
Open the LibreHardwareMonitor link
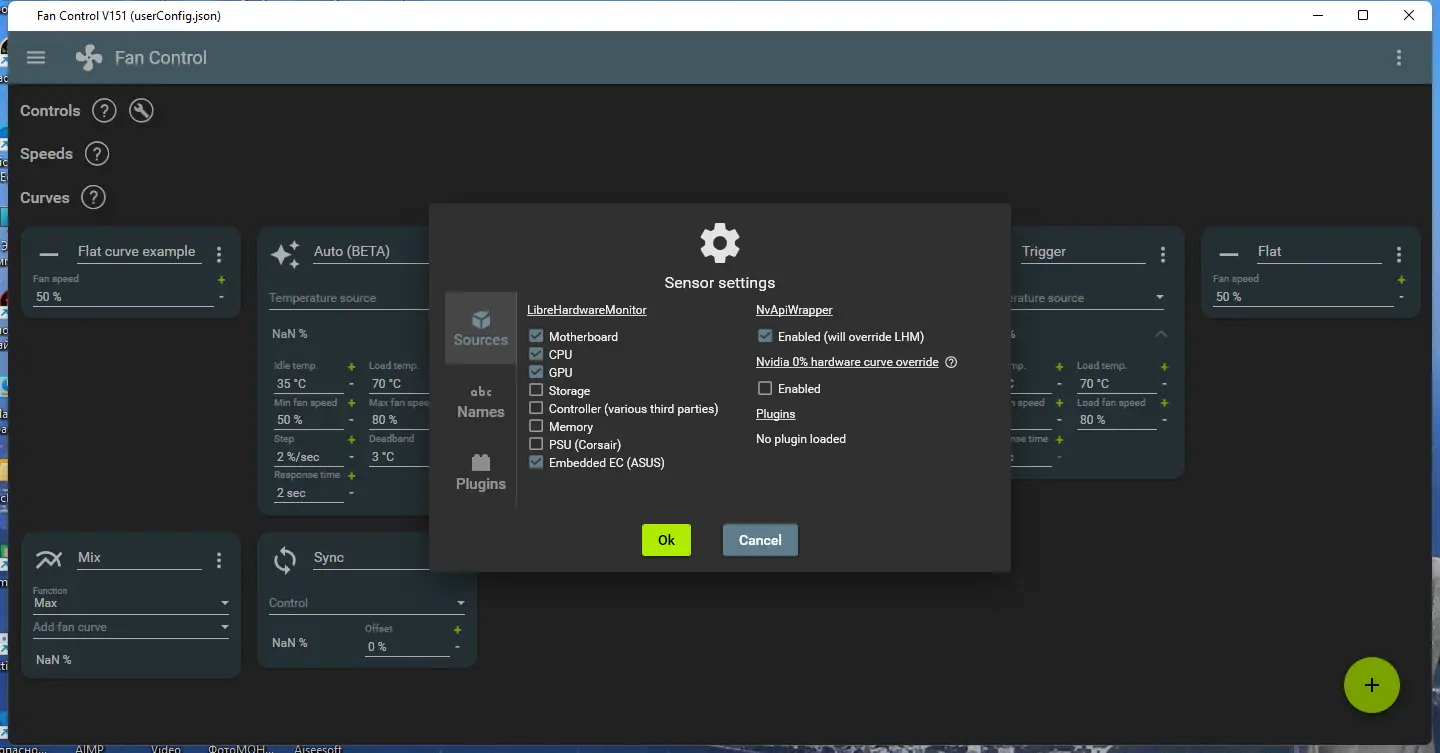(587, 310)
